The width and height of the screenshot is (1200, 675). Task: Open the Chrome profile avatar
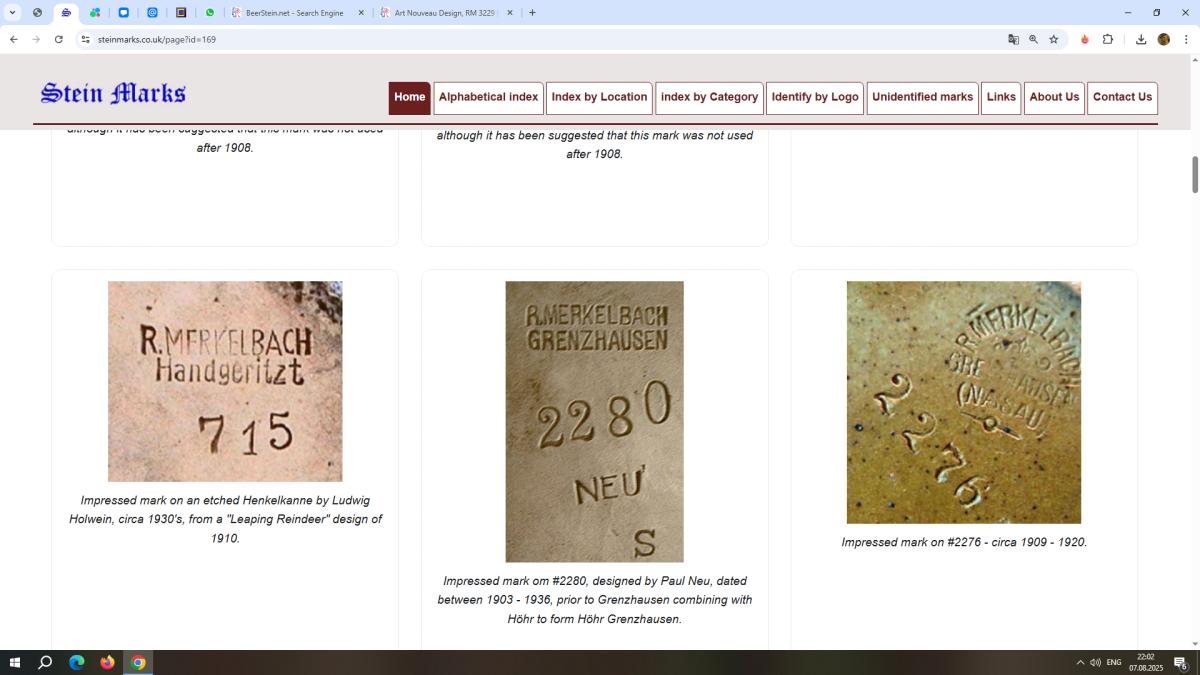pyautogui.click(x=1164, y=39)
